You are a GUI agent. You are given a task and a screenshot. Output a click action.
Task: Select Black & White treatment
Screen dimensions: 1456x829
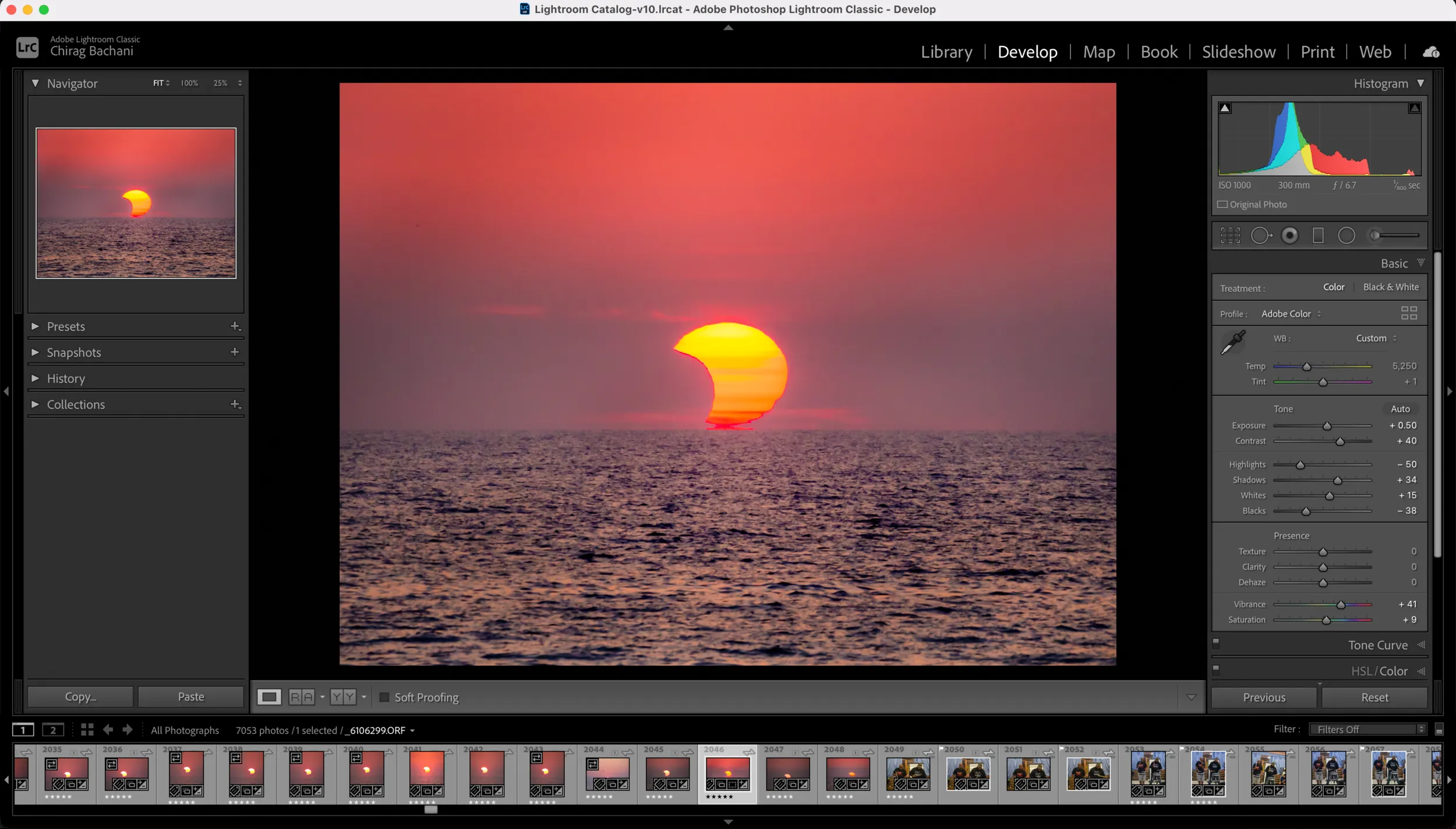[x=1391, y=287]
